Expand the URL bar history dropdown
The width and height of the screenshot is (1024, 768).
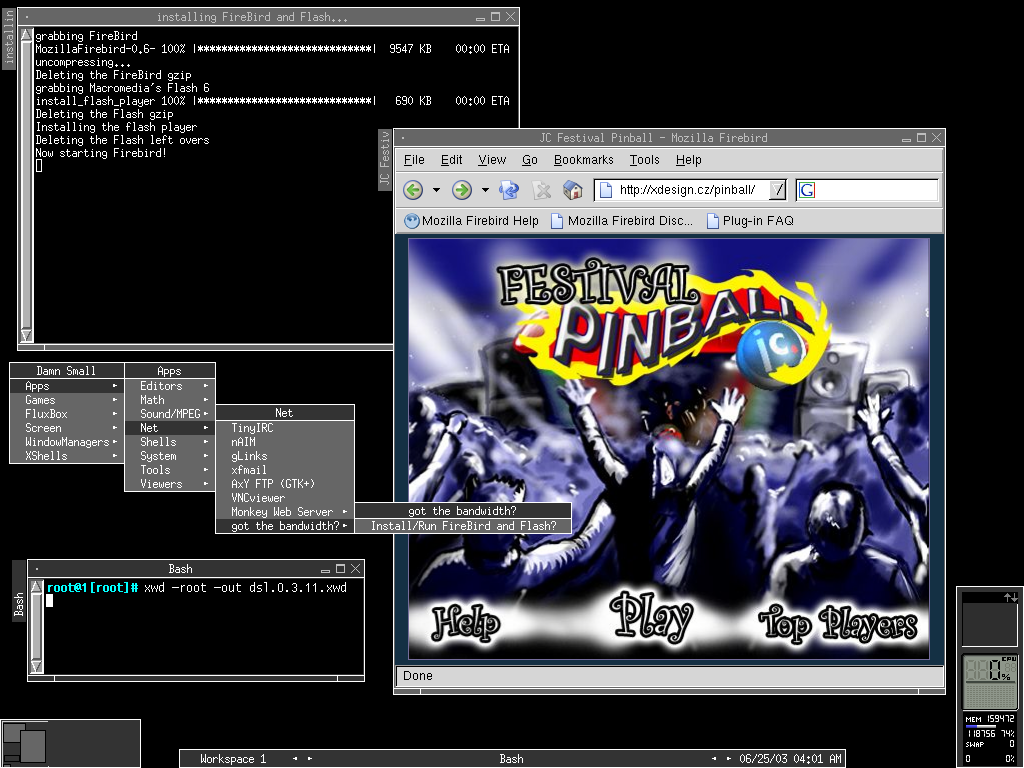tap(777, 190)
